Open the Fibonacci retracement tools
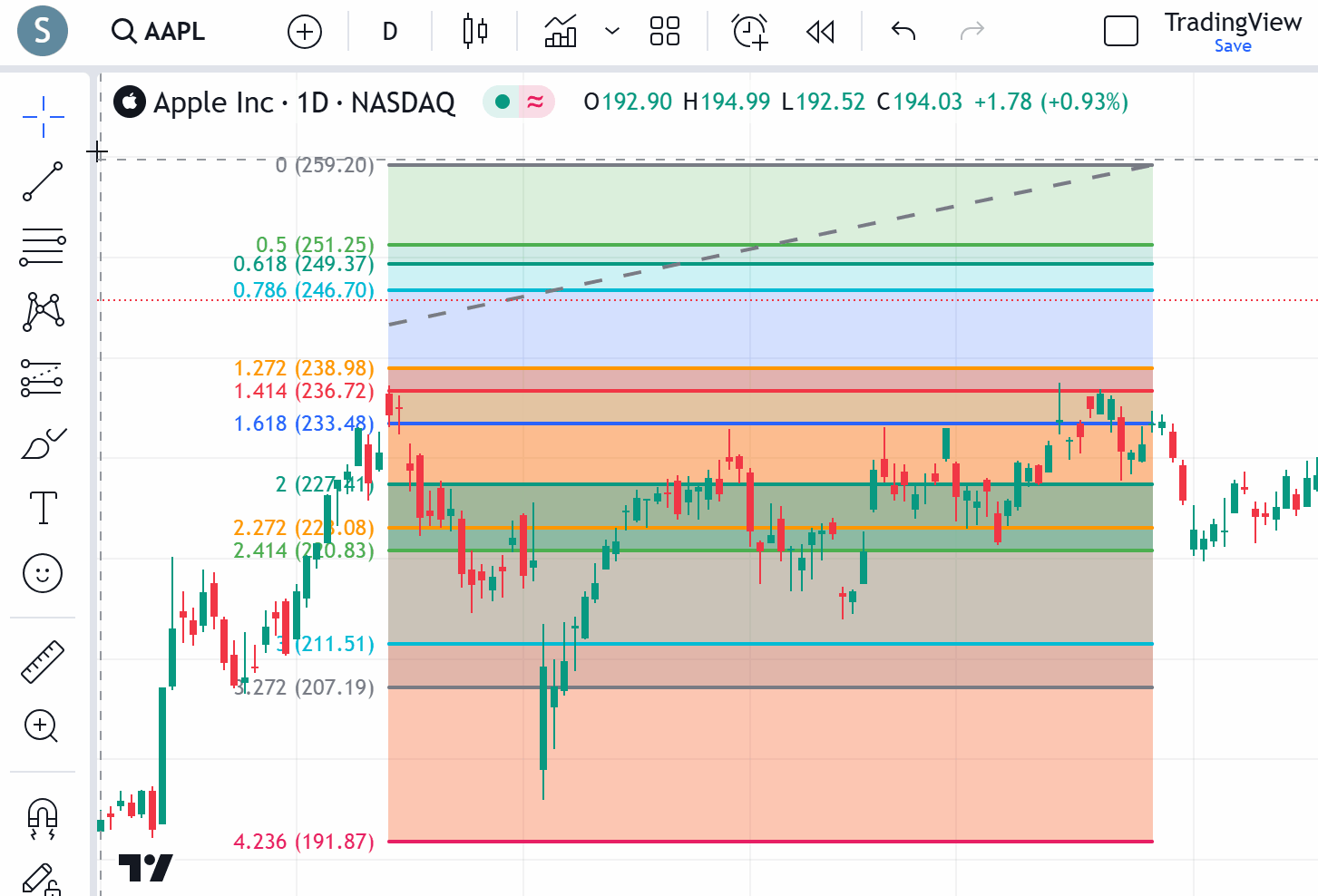1318x896 pixels. [43, 246]
